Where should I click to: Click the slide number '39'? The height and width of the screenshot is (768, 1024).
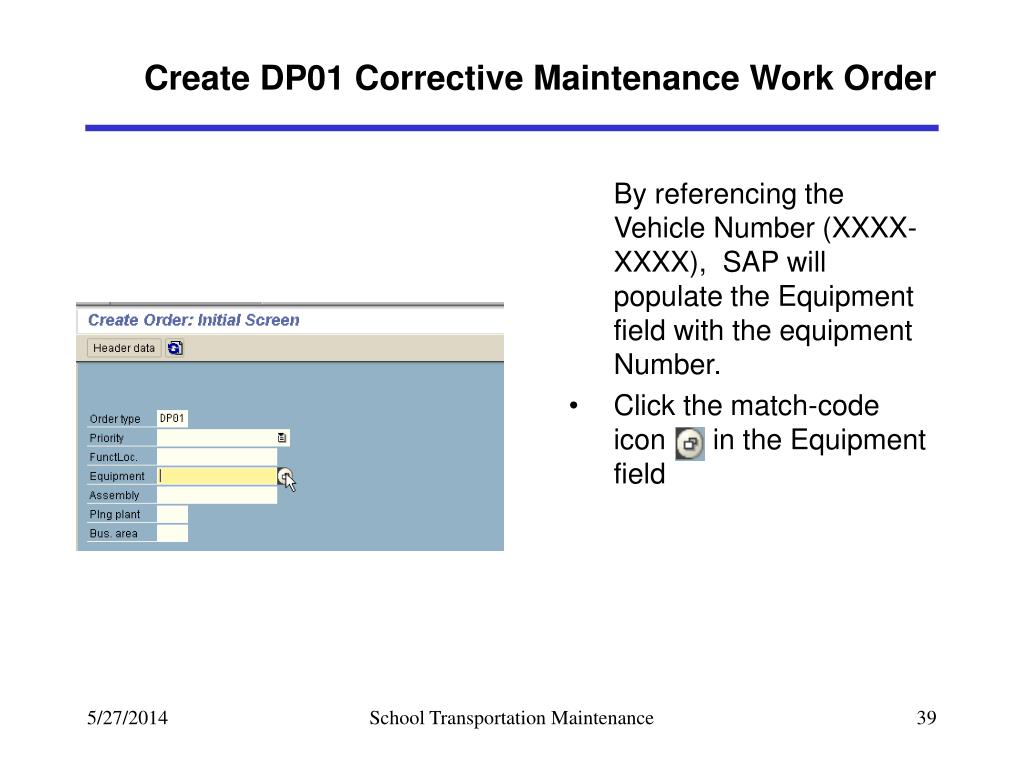coord(927,718)
